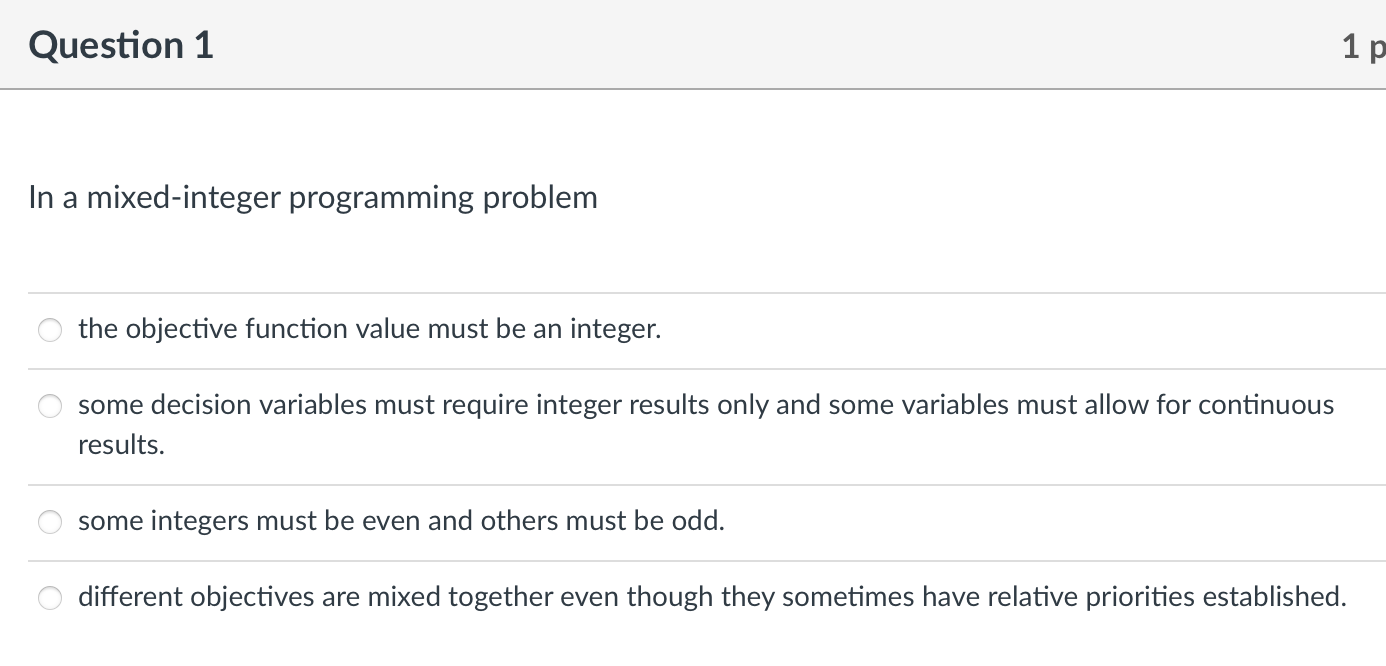Select the radio button for objective function integer answer
Viewport: 1386px width, 666px height.
pyautogui.click(x=50, y=329)
